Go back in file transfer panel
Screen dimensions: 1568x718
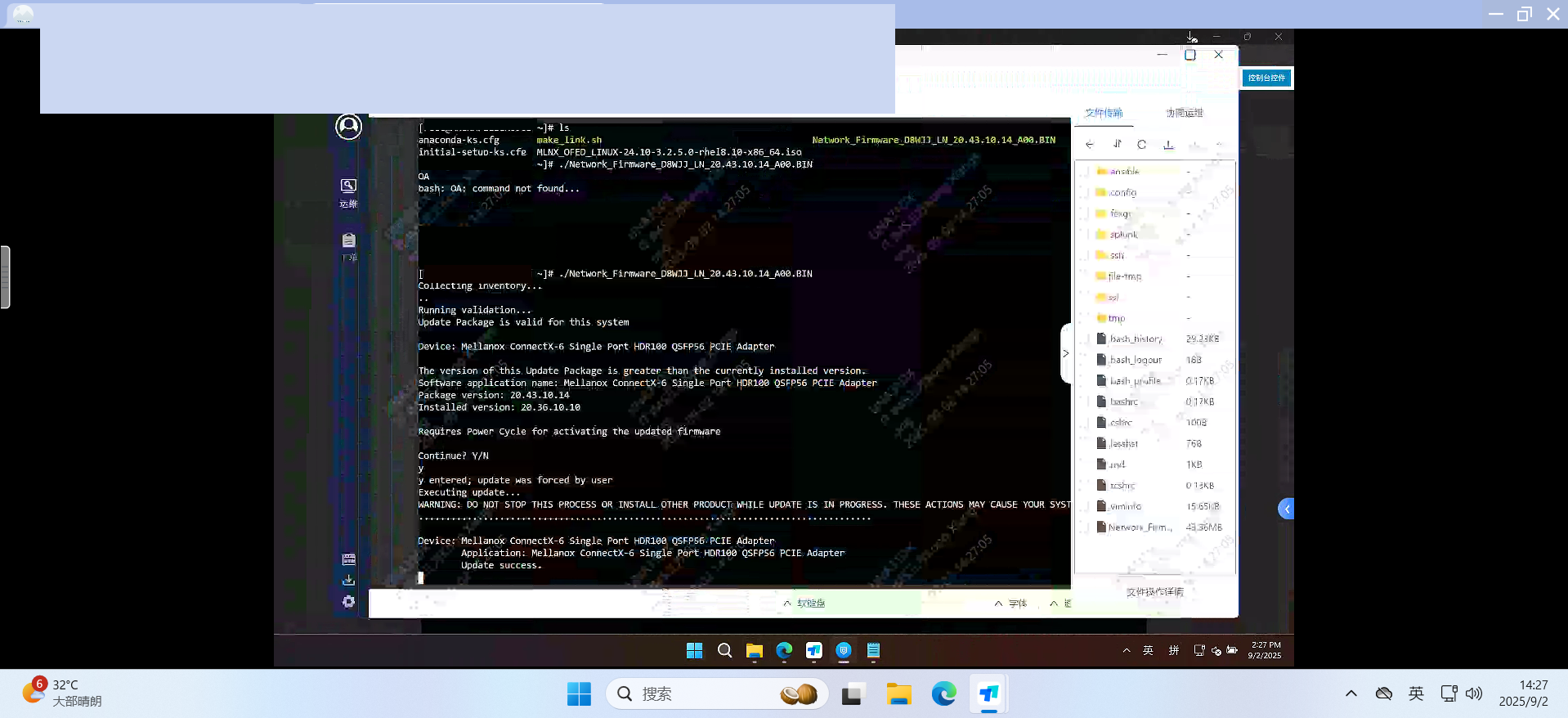click(1090, 145)
